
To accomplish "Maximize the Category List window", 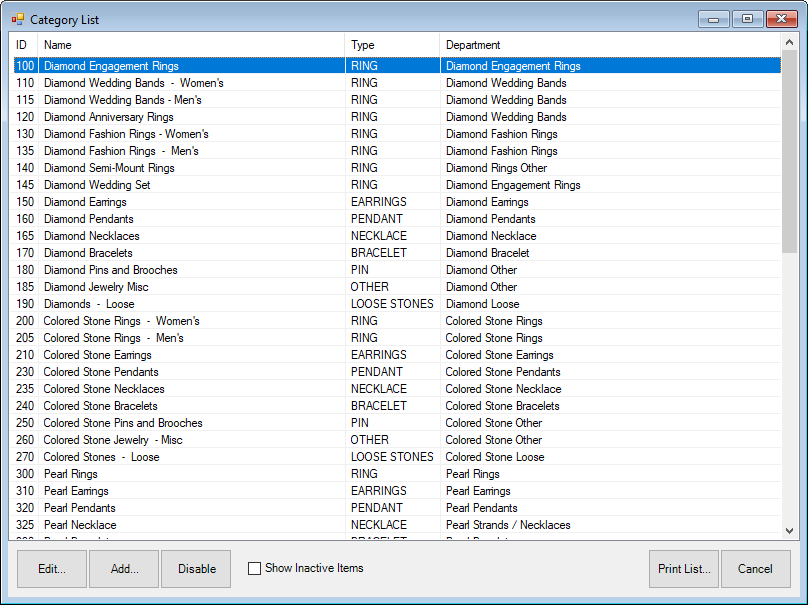I will (746, 19).
